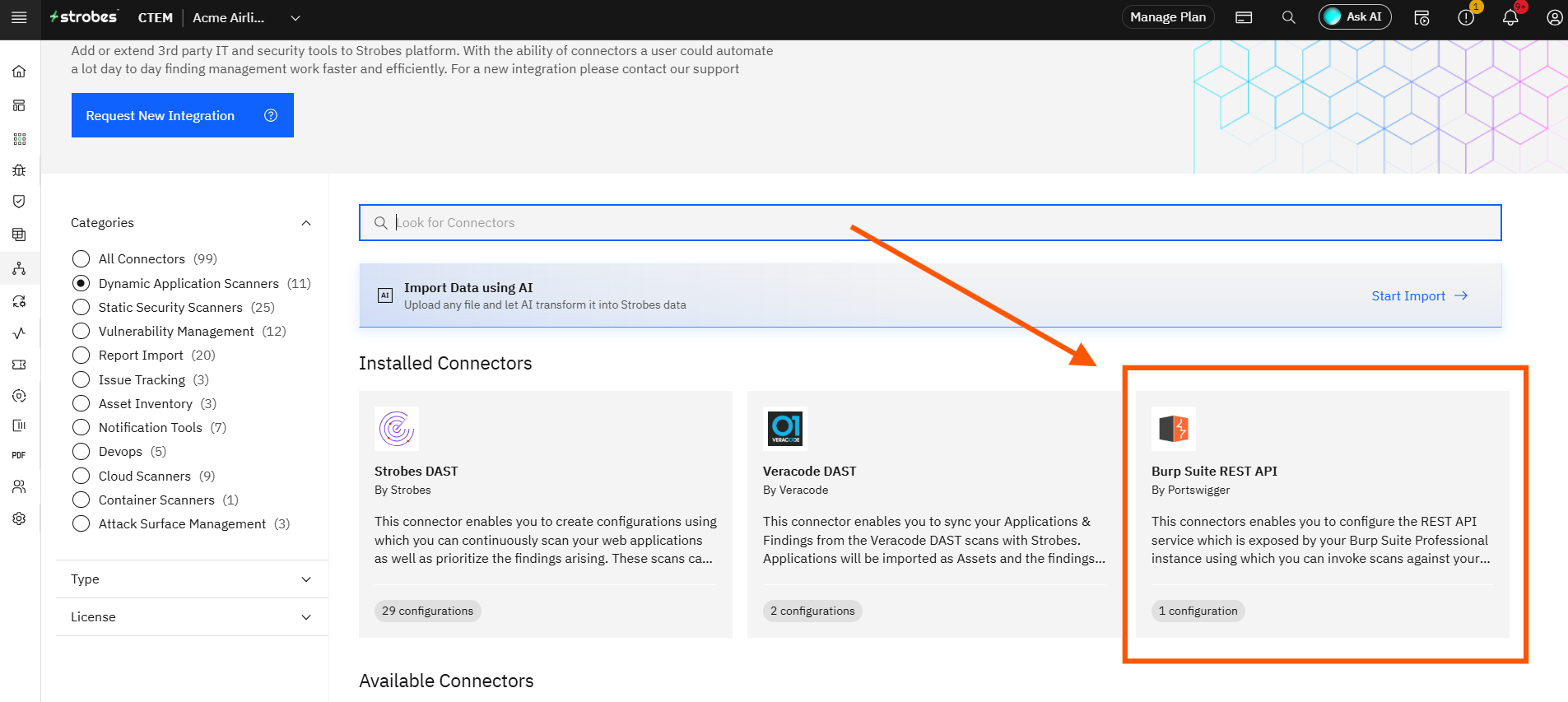Click the search magnifier in the top bar
This screenshot has height=702, width=1568.
pos(1288,17)
